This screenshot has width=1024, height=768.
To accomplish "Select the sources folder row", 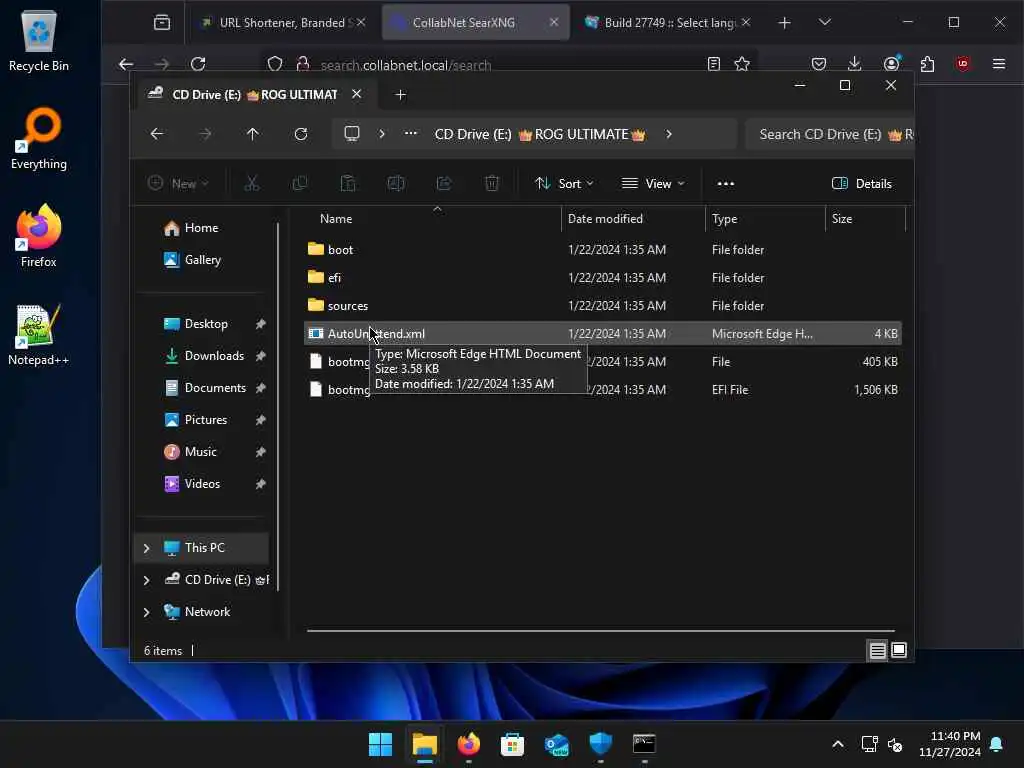I will [x=603, y=306].
